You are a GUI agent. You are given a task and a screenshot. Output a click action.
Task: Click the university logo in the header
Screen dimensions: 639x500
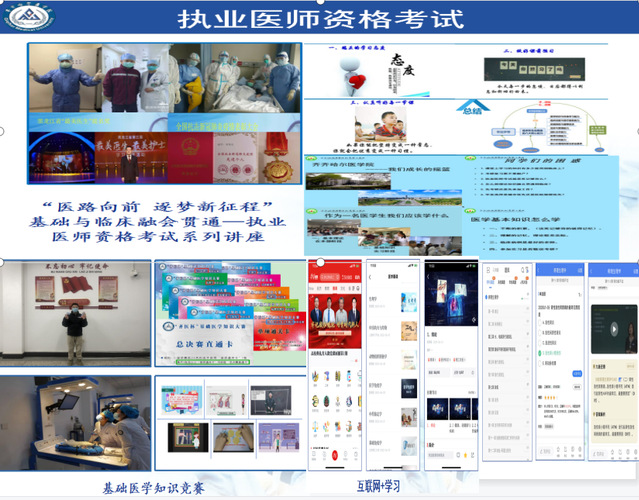pos(31,18)
